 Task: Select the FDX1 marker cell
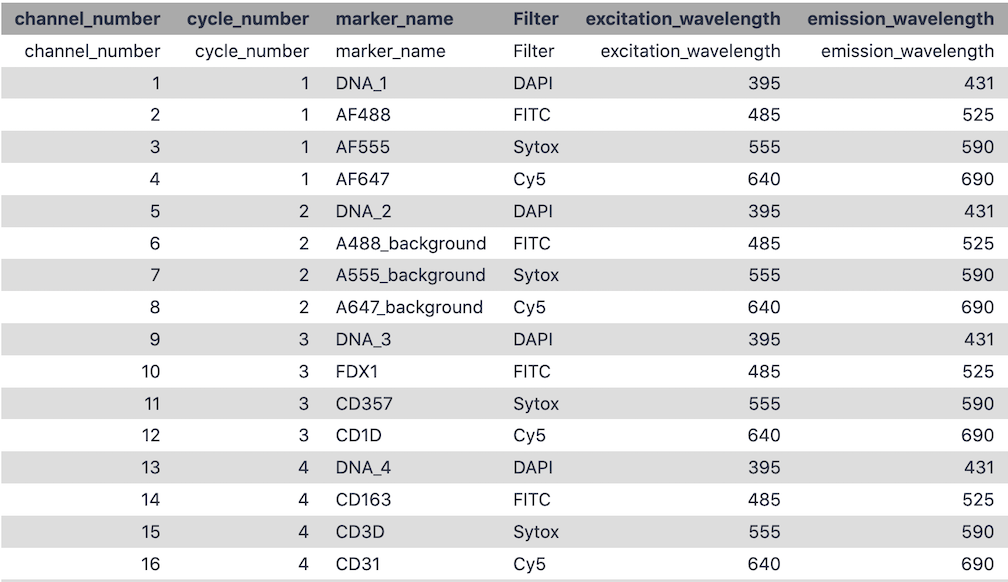click(357, 372)
